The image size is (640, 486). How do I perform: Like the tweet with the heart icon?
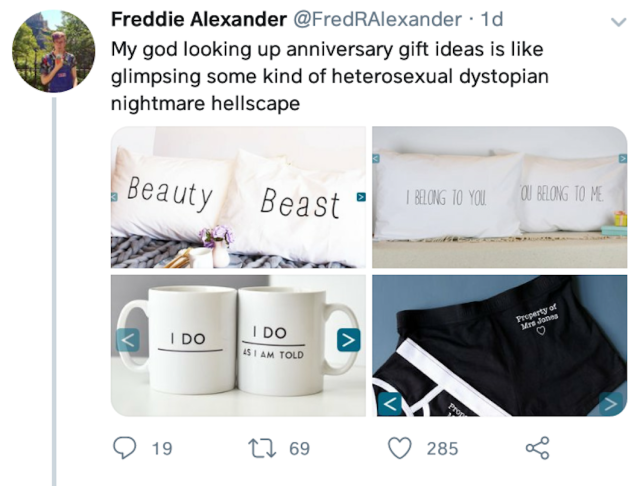[399, 448]
